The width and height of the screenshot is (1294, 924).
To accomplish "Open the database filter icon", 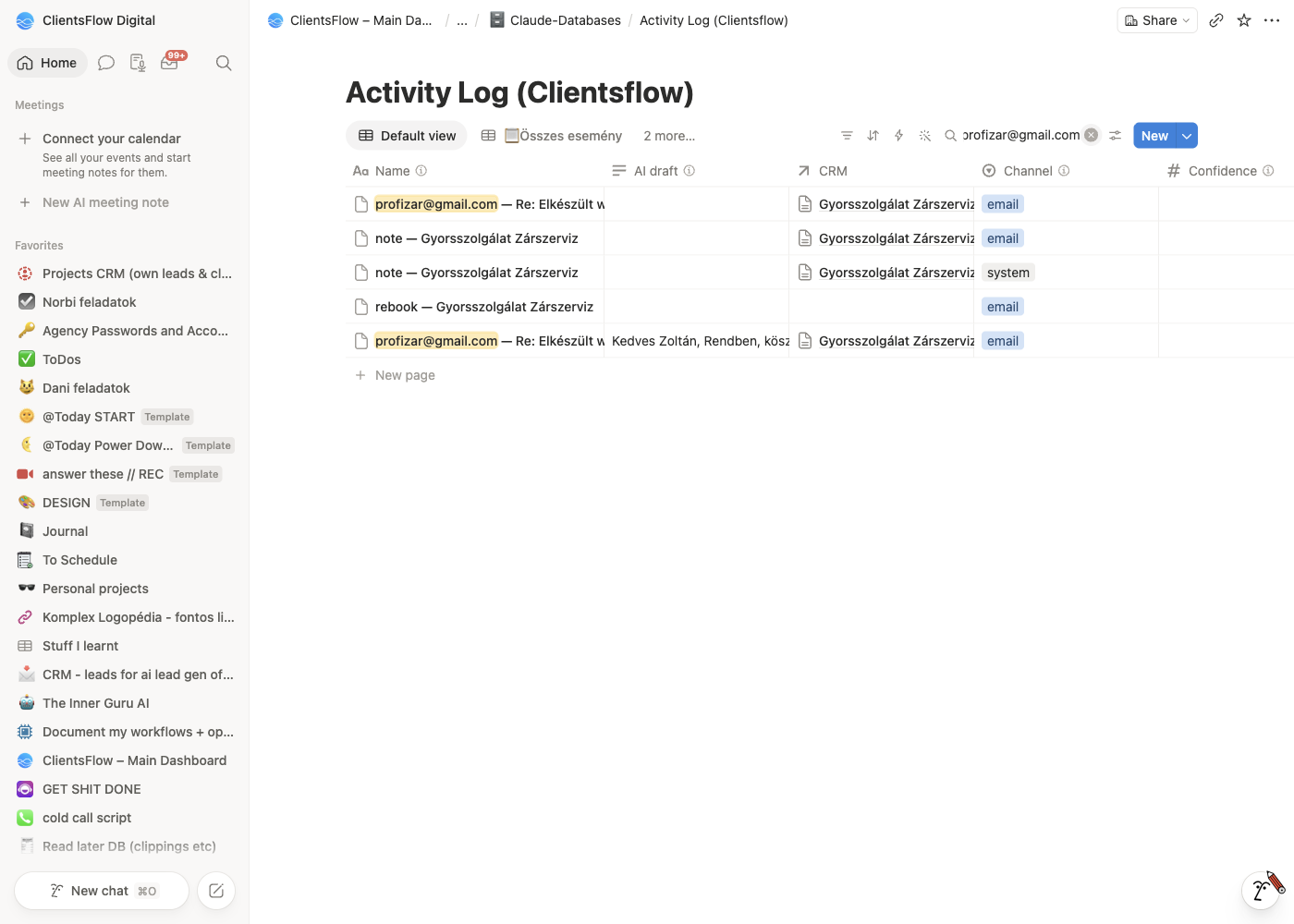I will (x=847, y=136).
